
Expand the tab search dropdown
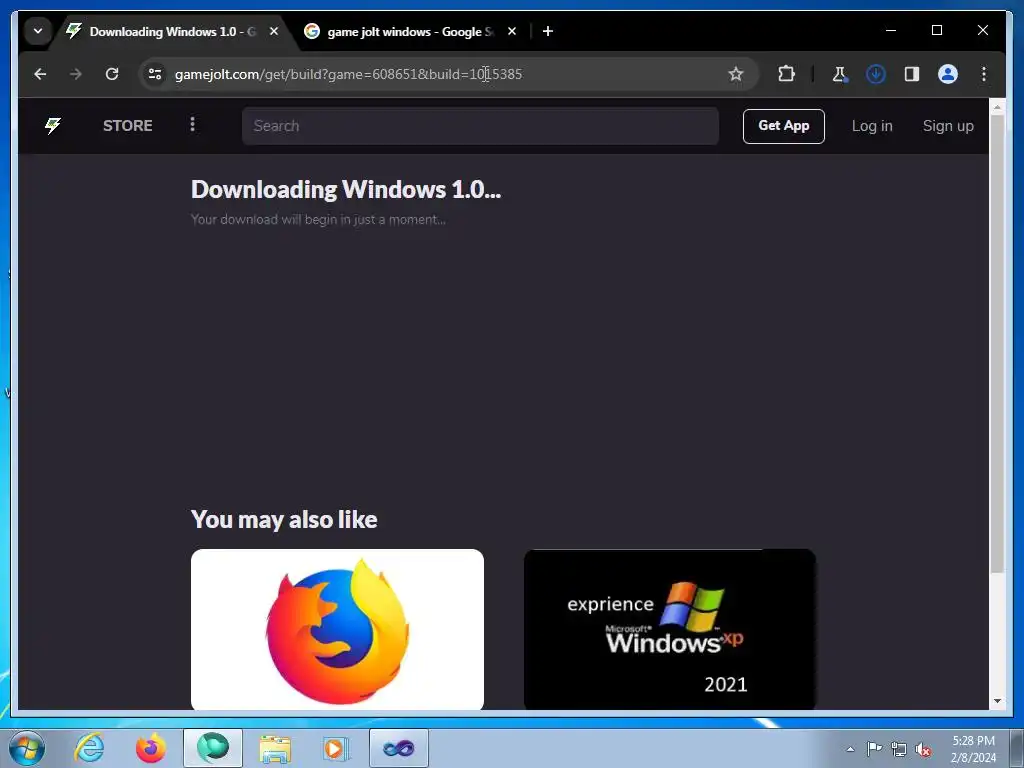[38, 31]
